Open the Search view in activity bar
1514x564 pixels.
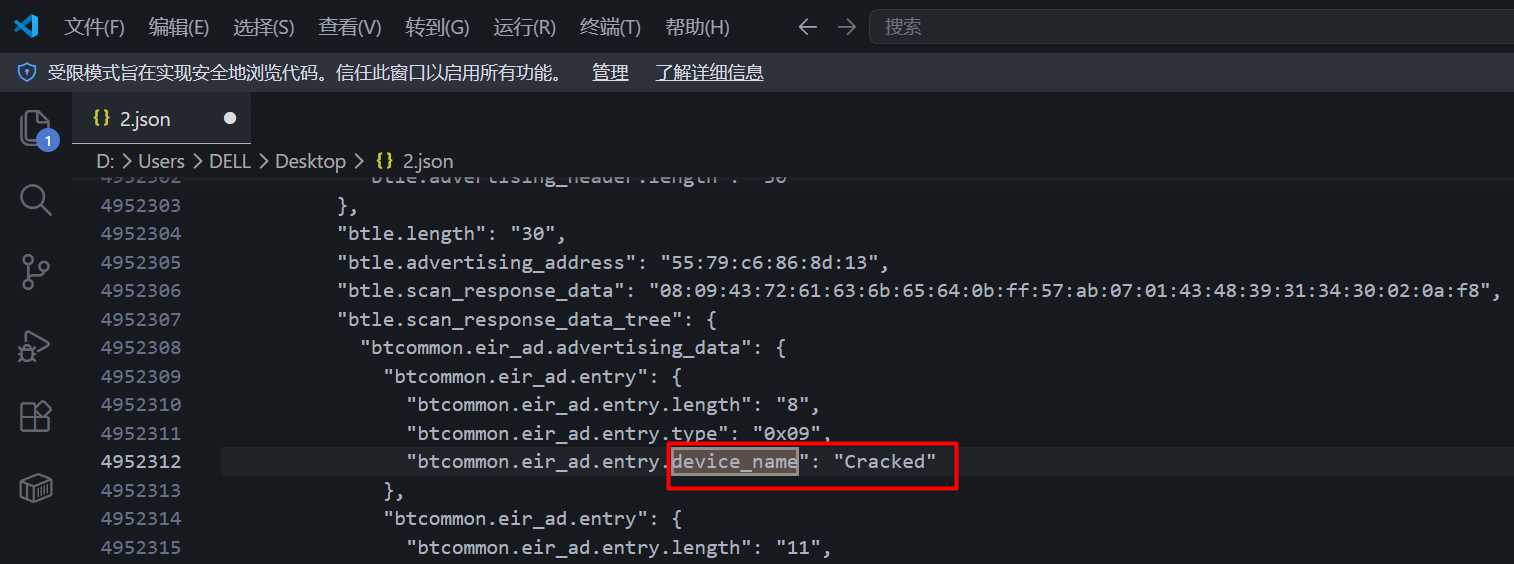pos(35,200)
